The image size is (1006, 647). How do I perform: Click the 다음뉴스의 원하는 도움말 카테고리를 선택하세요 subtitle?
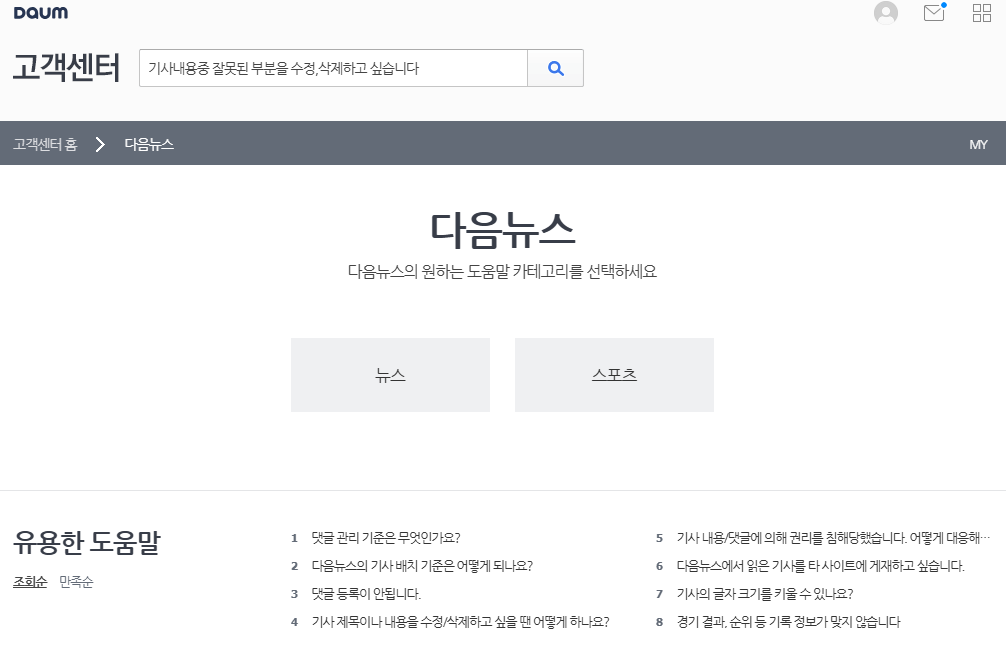tap(502, 272)
